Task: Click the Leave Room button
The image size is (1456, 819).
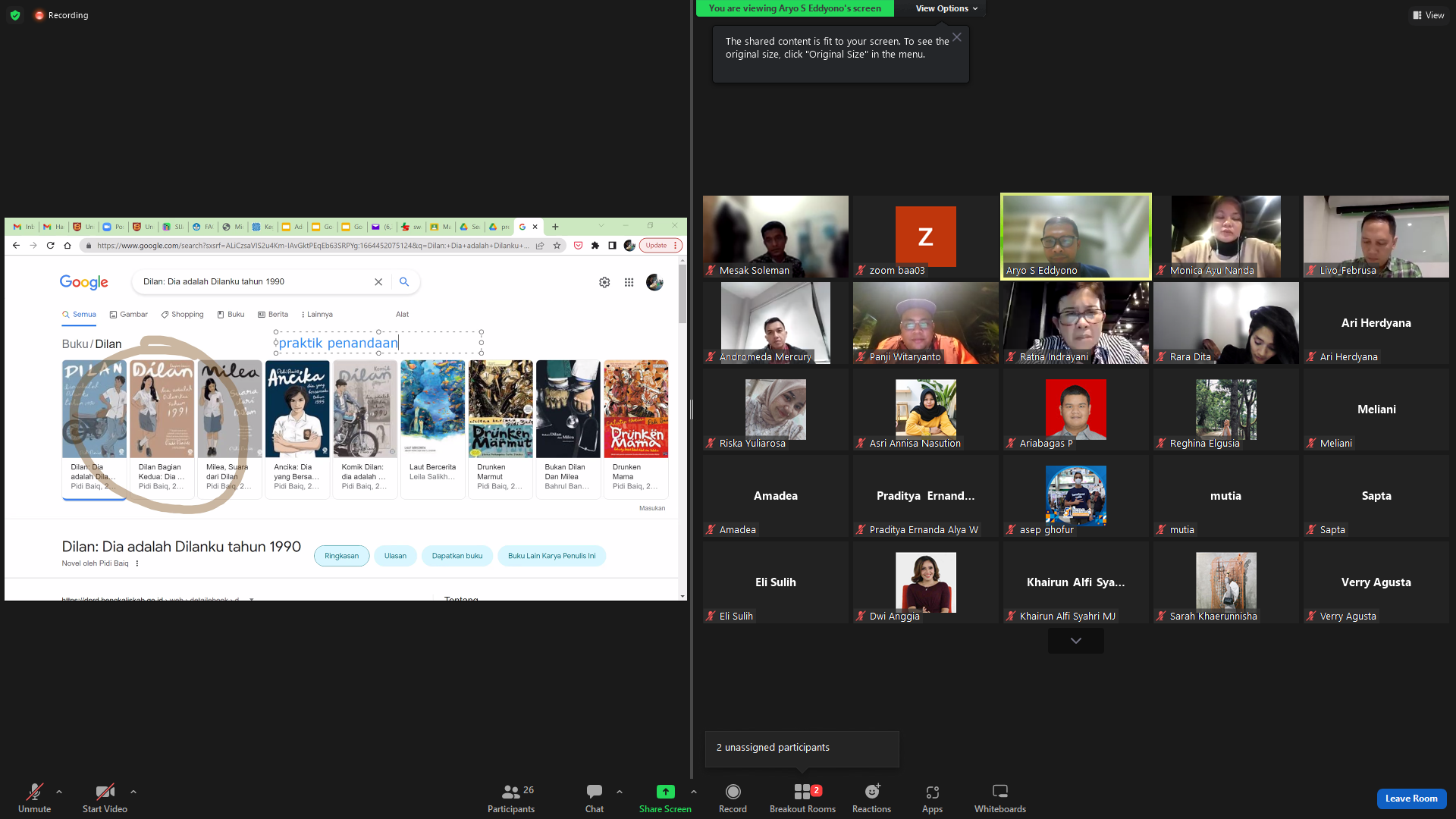Action: 1411,799
